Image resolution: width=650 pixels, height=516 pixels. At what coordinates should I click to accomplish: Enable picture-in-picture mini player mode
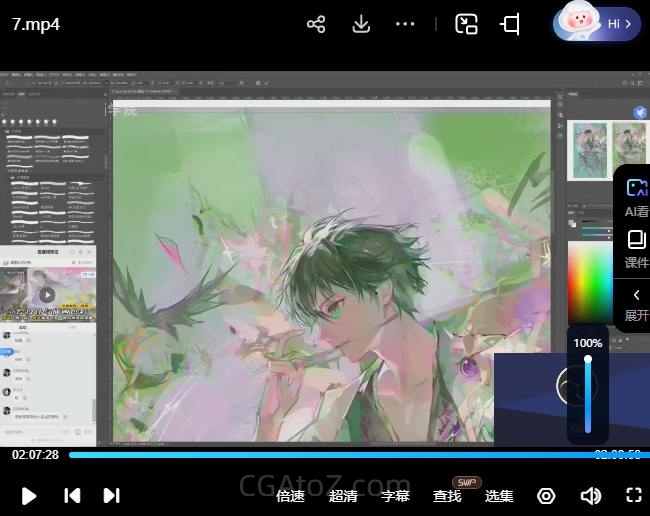[x=466, y=24]
